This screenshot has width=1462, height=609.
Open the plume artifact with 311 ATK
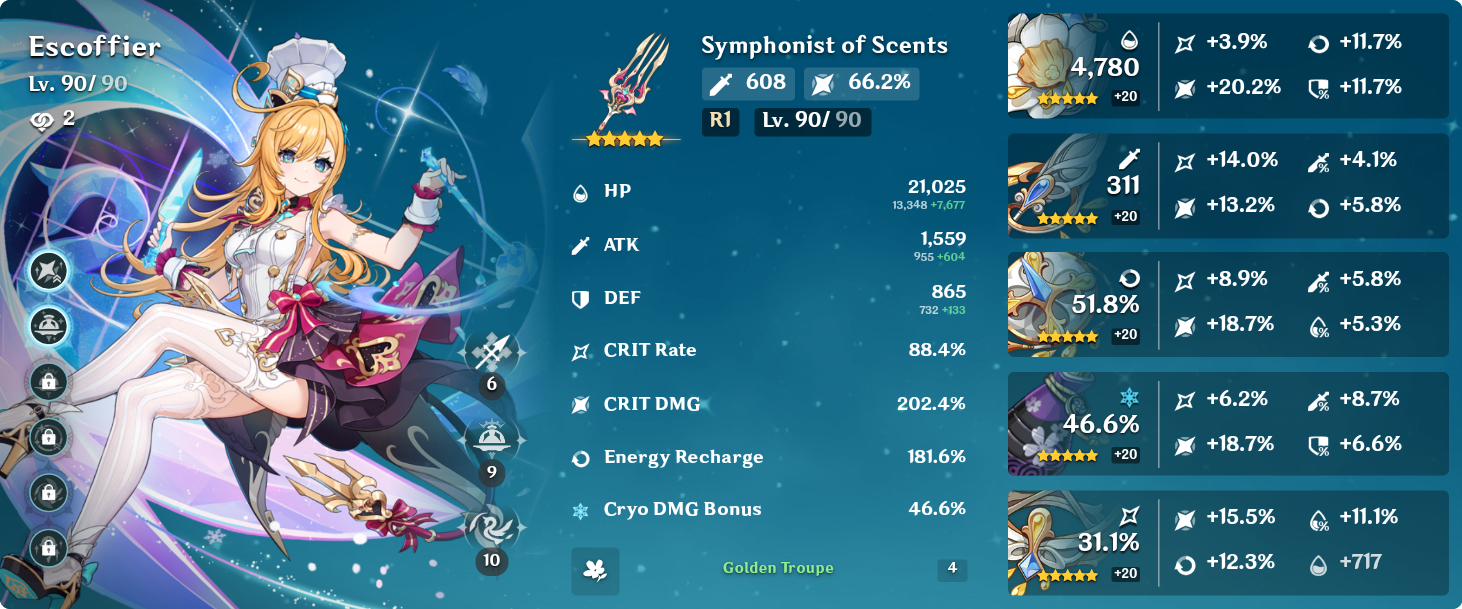(x=1228, y=185)
